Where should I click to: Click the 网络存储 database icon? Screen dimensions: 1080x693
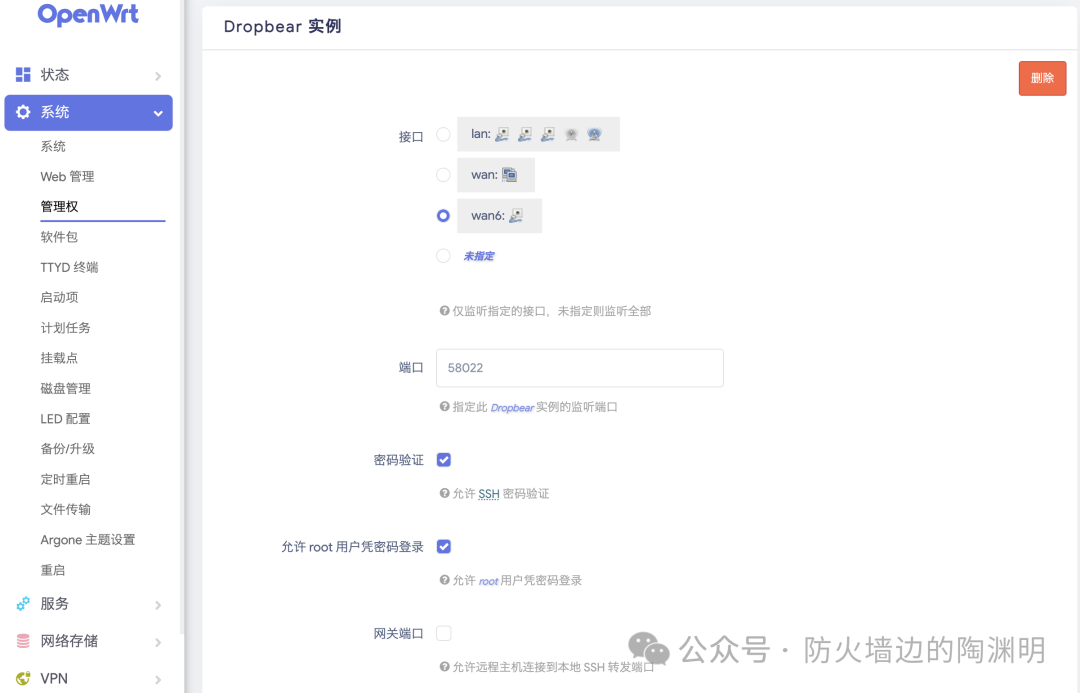pyautogui.click(x=23, y=641)
